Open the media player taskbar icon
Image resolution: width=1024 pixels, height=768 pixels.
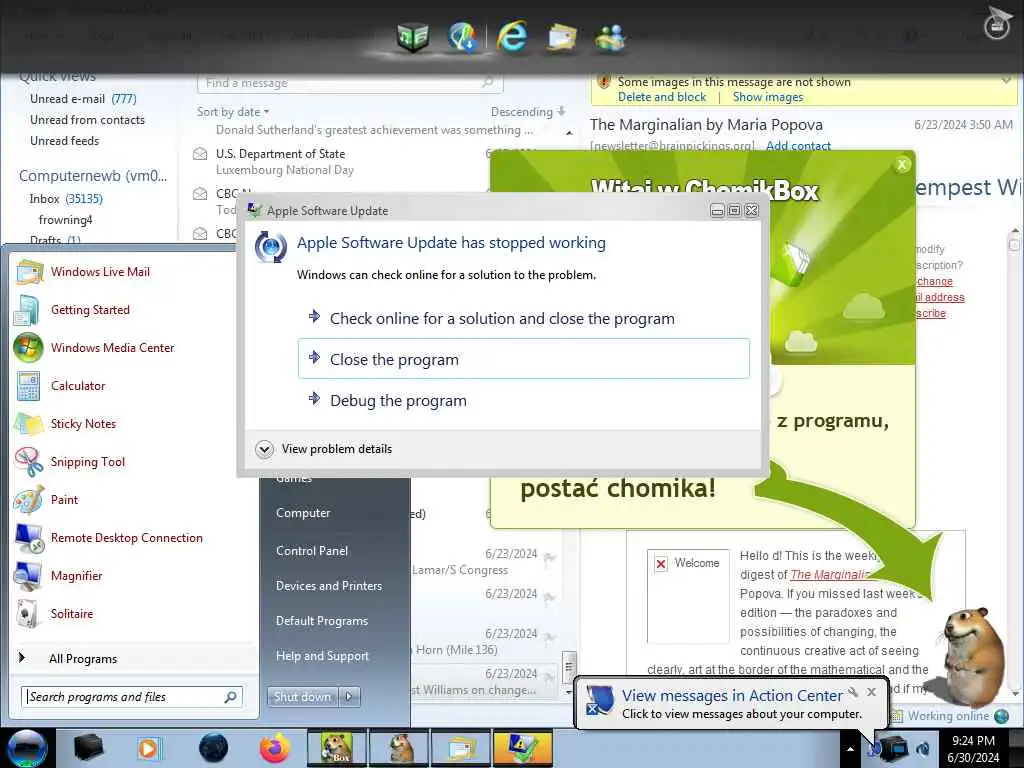pos(148,748)
